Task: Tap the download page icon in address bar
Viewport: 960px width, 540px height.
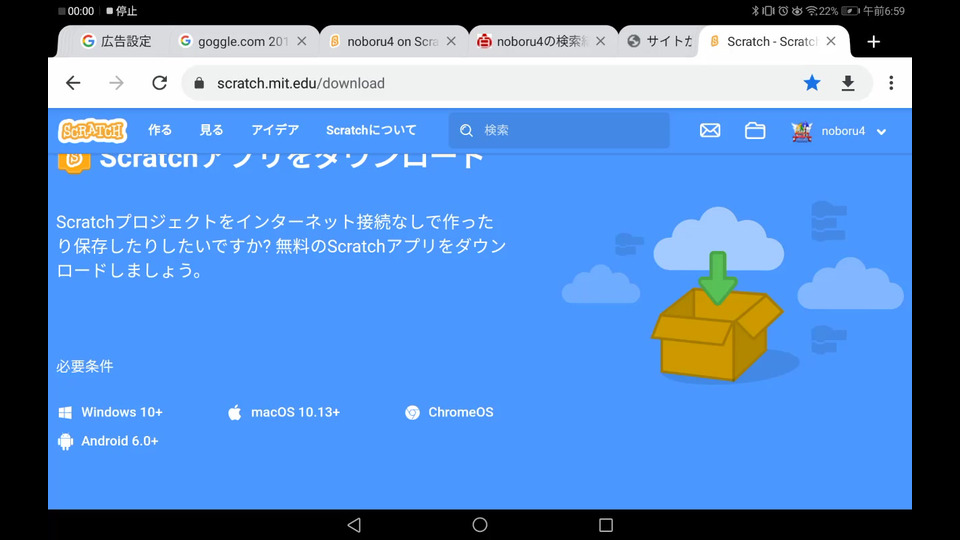Action: (848, 83)
